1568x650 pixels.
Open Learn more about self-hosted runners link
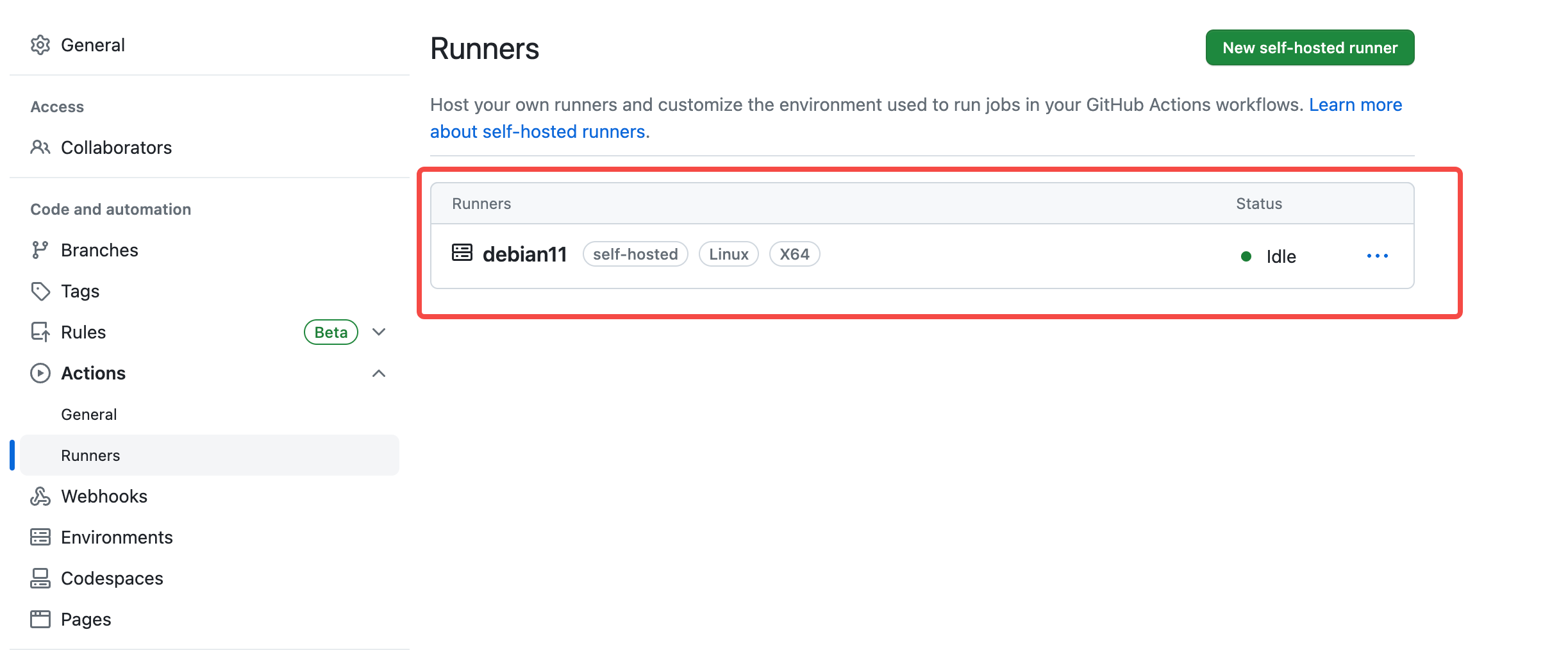point(917,118)
